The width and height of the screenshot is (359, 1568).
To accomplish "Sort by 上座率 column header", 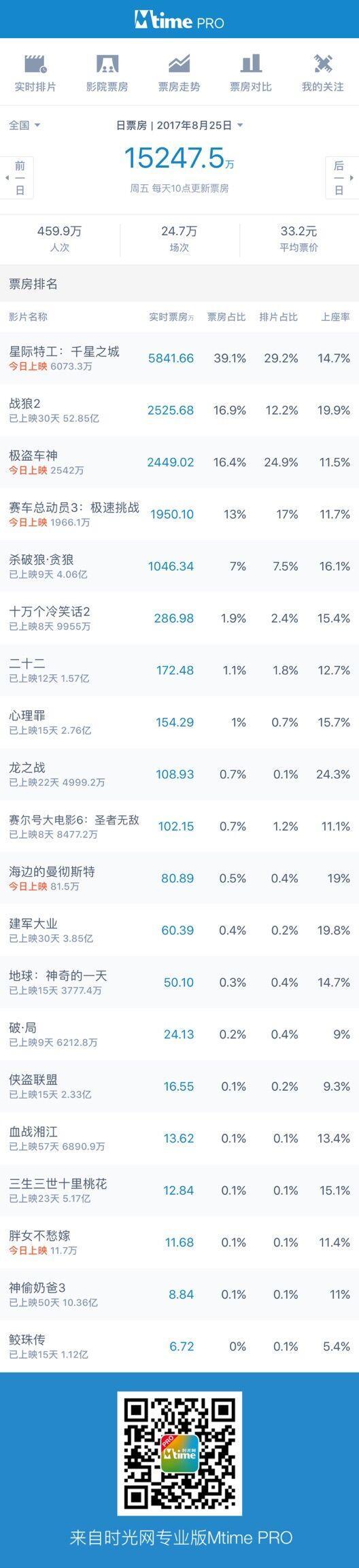I will coord(335,317).
